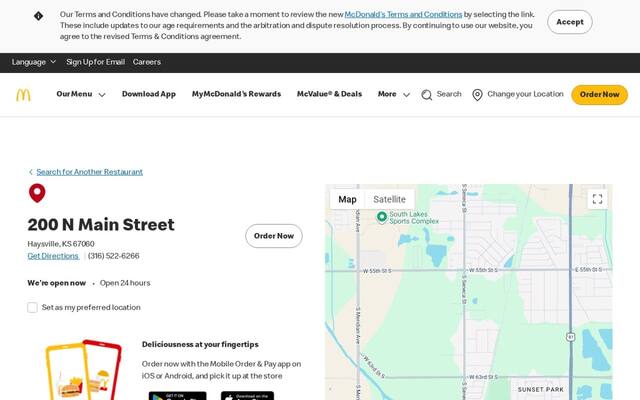Select the Map view tab

coord(347,199)
